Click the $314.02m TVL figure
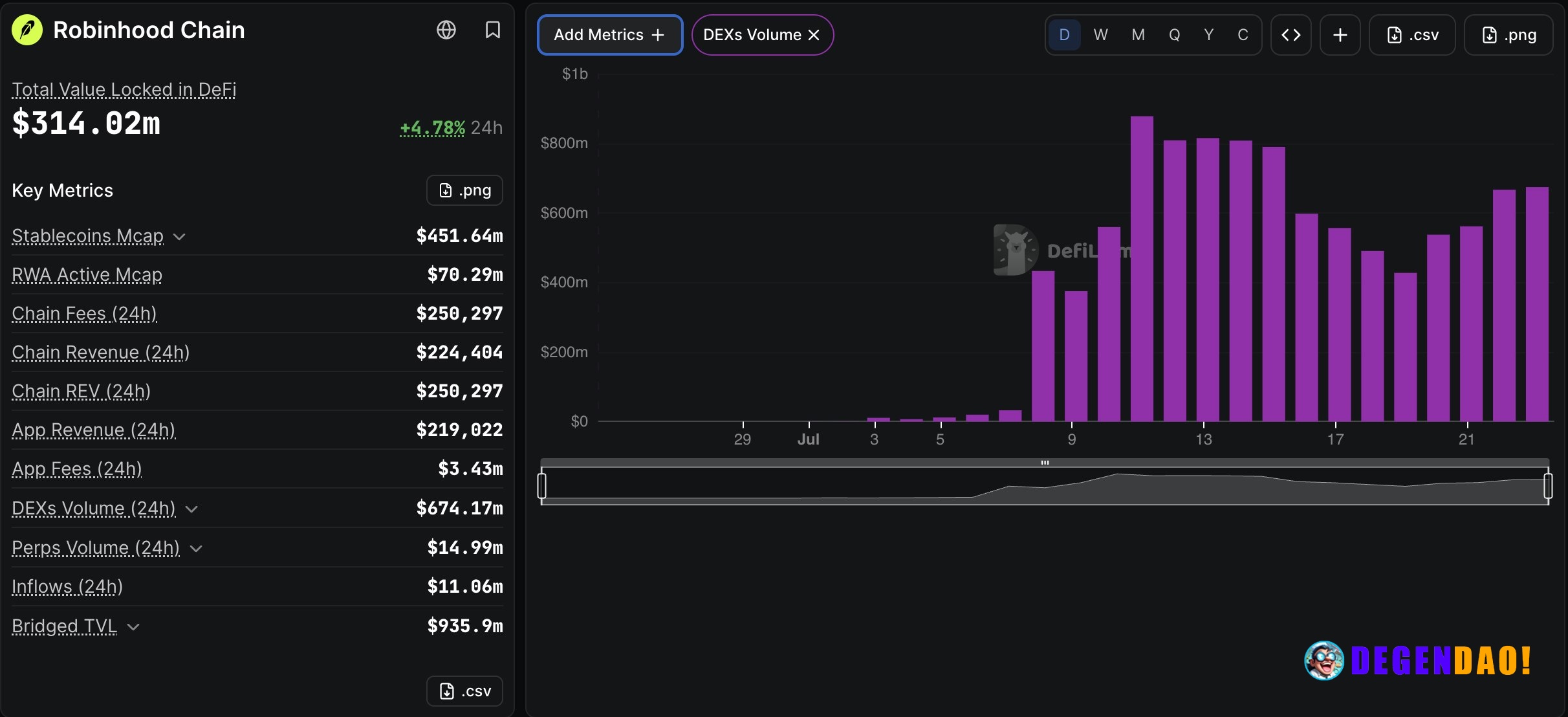 click(x=86, y=123)
